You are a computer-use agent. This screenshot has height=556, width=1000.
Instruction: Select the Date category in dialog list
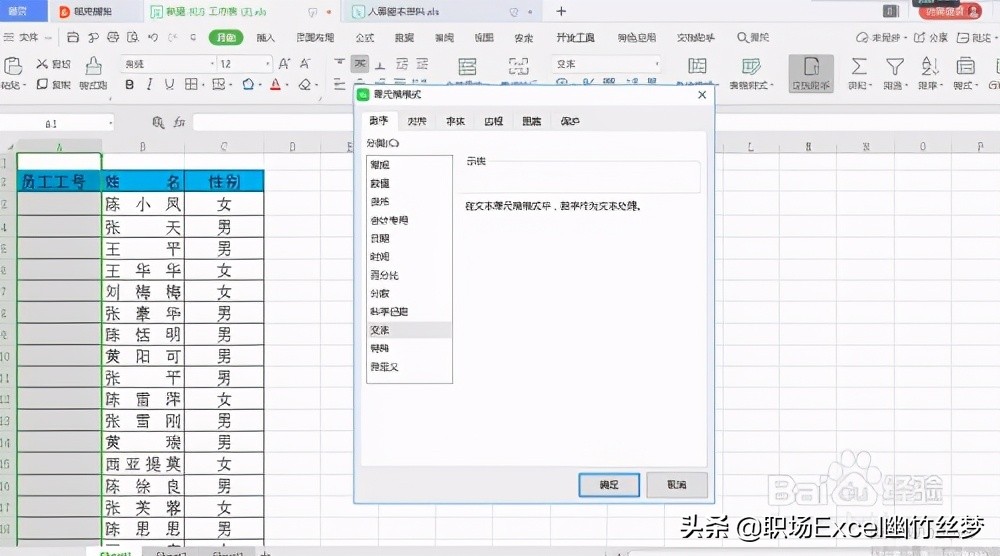click(x=409, y=238)
